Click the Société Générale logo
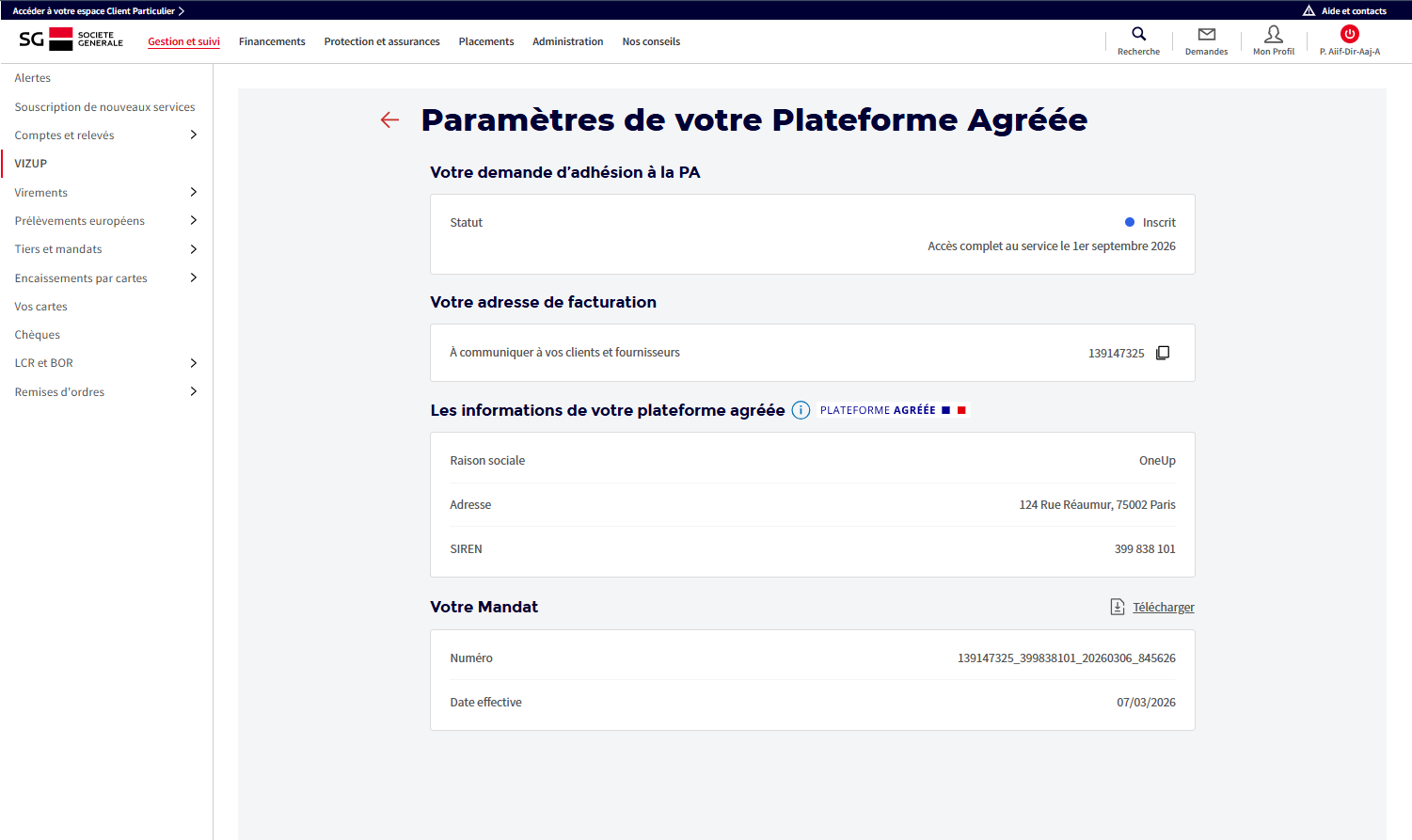This screenshot has height=840, width=1412. (71, 39)
